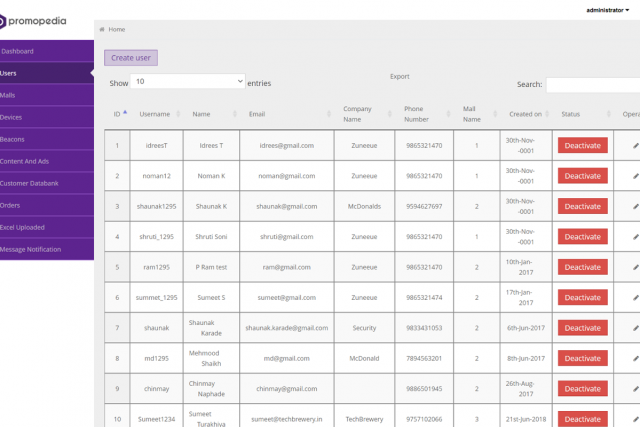Screen dimensions: 640x427
Task: Click name cell P Ram test
Action: [x=211, y=267]
